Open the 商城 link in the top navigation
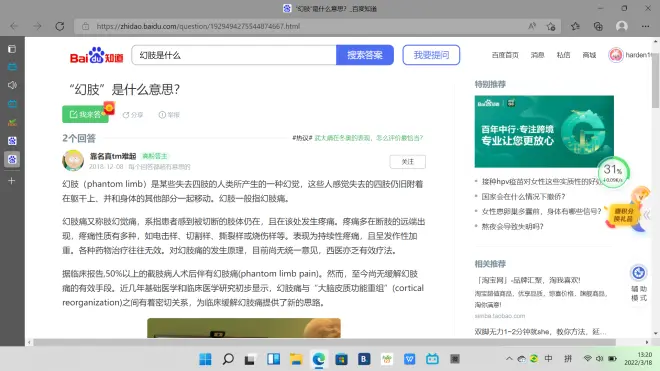 click(x=589, y=55)
